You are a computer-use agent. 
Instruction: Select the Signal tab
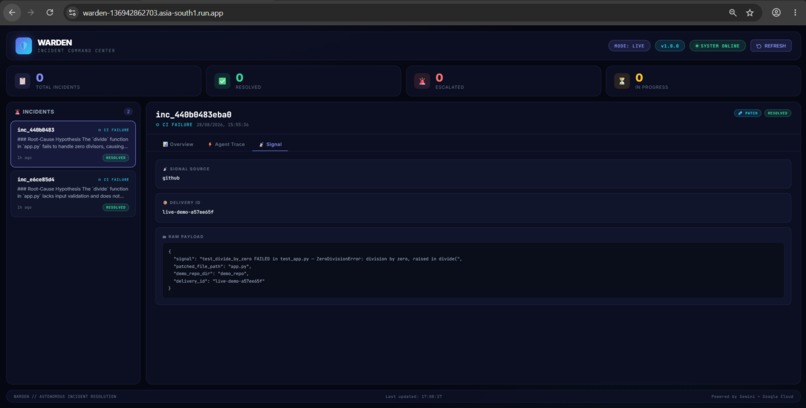(x=270, y=144)
